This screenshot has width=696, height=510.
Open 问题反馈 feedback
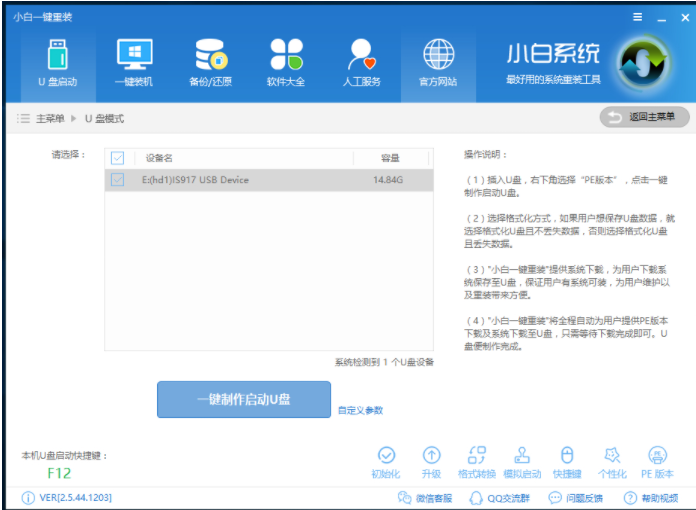tap(576, 498)
